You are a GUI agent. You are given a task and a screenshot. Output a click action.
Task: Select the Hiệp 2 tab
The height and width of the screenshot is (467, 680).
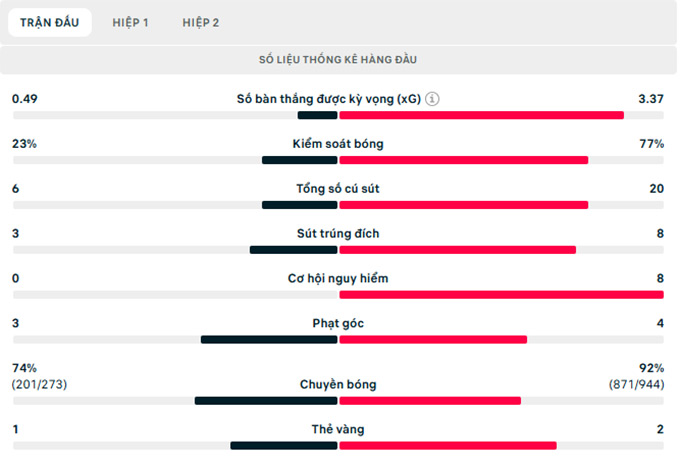coord(201,22)
